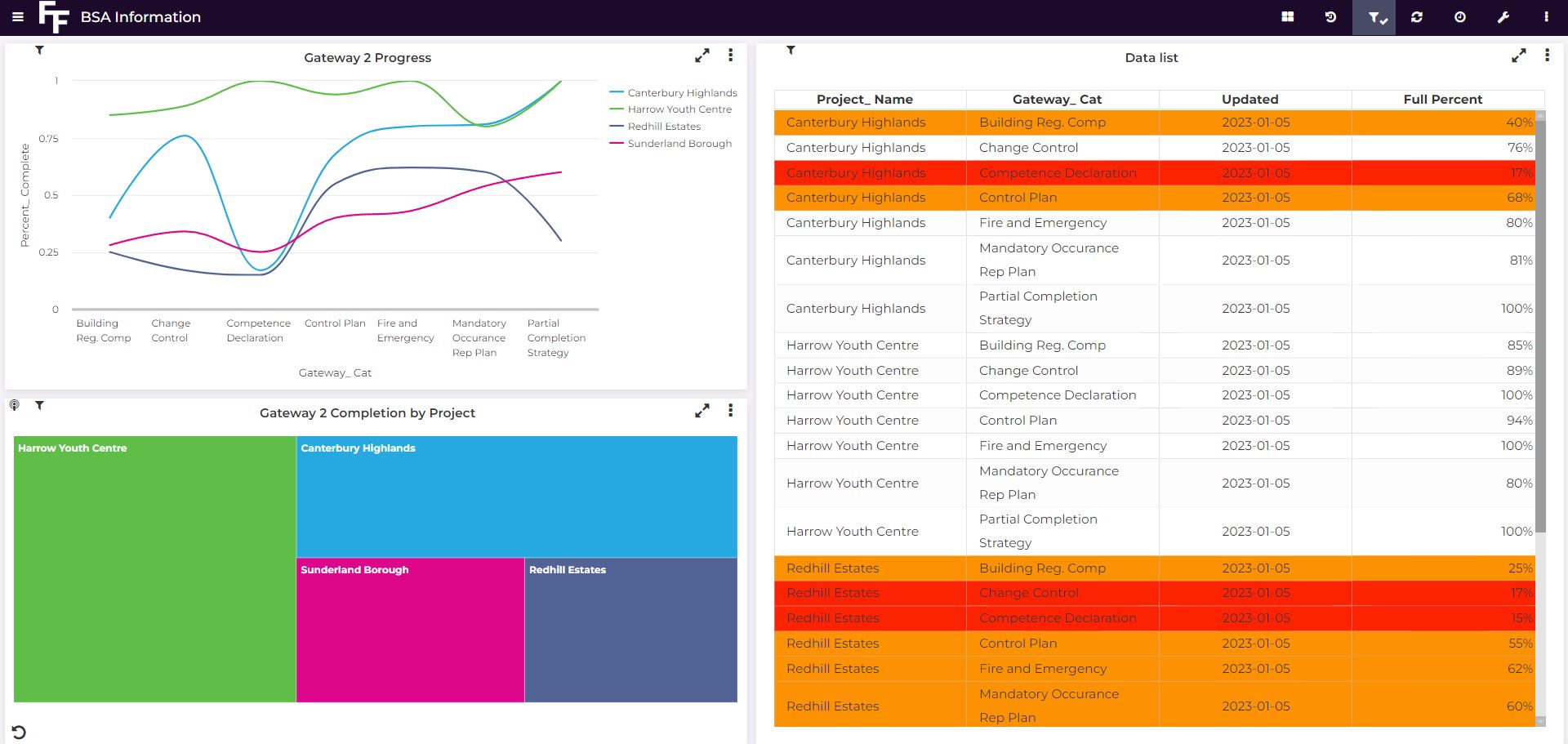Open the Data list panel kebab menu
The image size is (1568, 744).
coord(1546,56)
